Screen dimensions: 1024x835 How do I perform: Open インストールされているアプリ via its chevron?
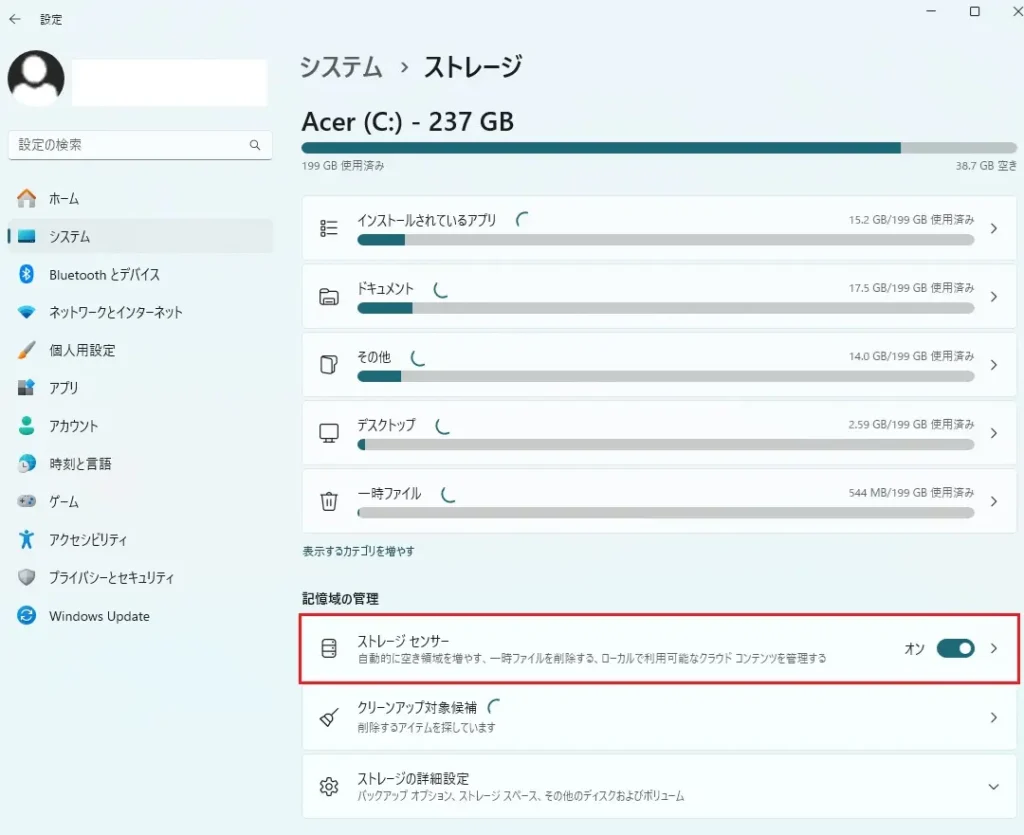point(993,228)
